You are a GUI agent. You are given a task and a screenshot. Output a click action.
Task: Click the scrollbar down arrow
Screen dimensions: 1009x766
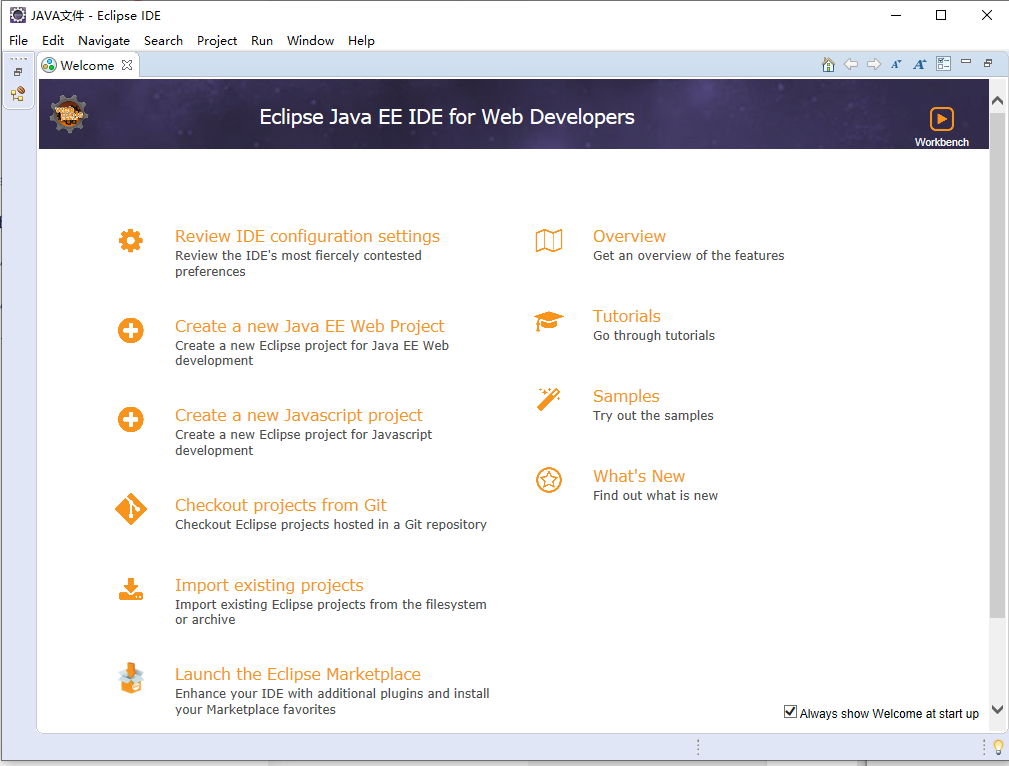tap(997, 709)
